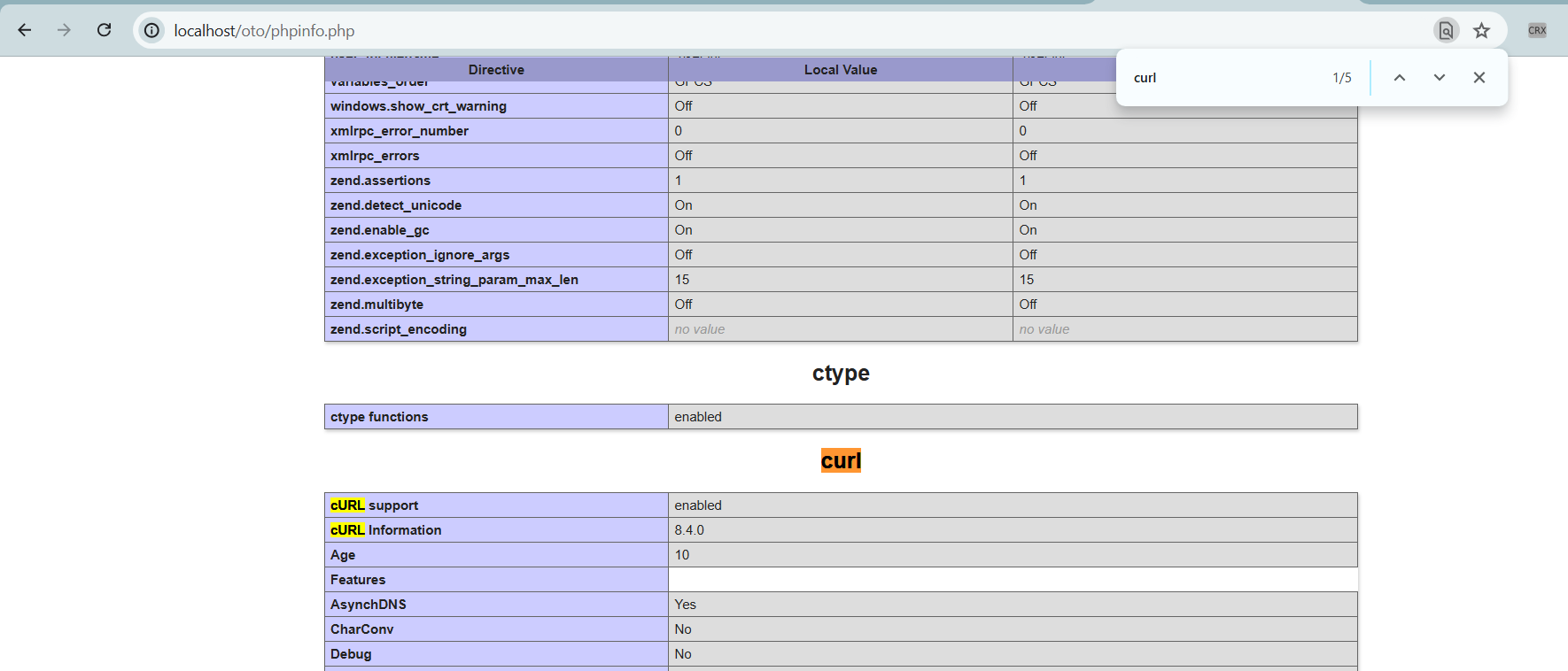Viewport: 1568px width, 671px height.
Task: Open the CRX extension icon
Action: click(1537, 30)
